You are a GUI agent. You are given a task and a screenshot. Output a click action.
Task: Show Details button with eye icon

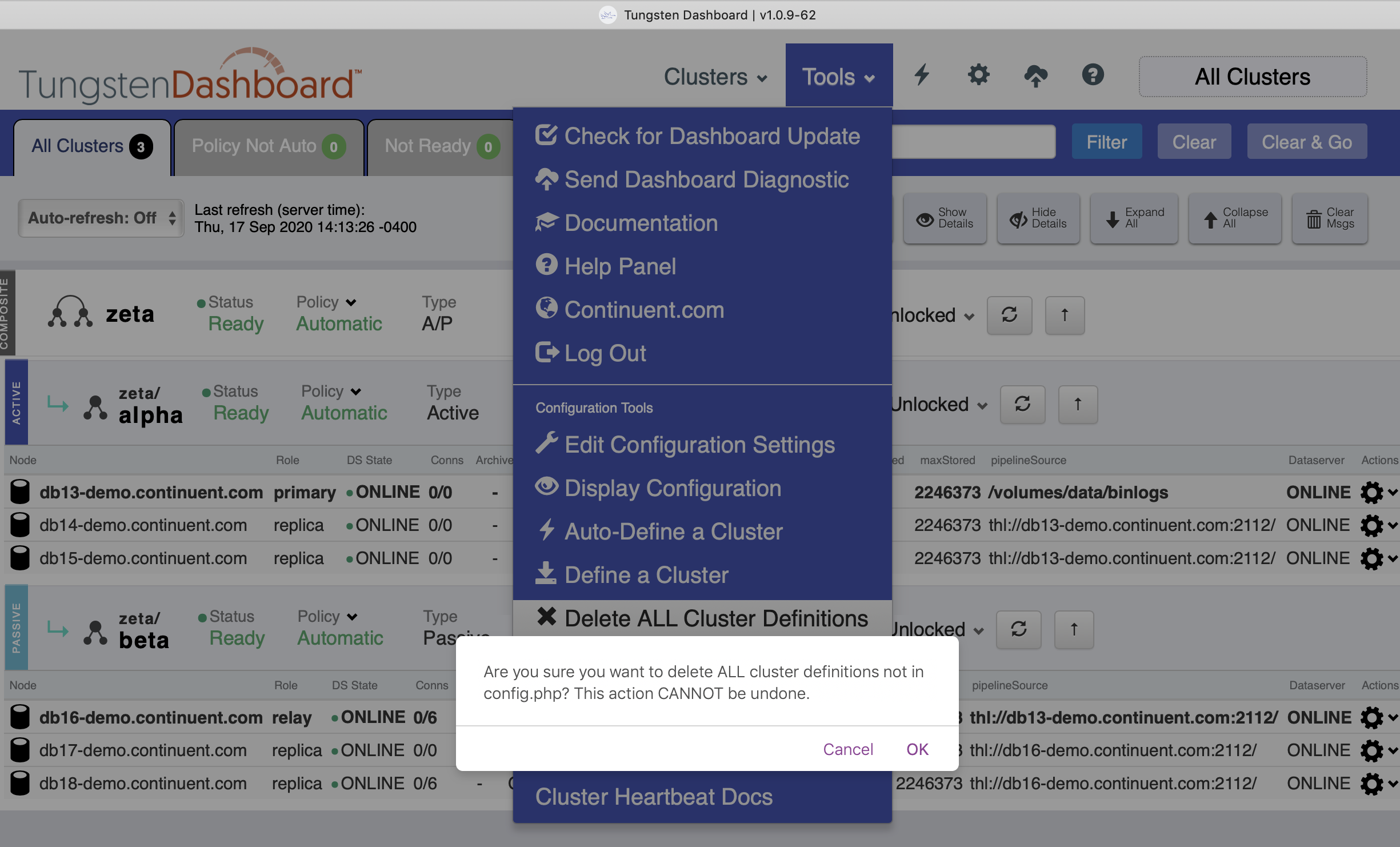pyautogui.click(x=945, y=218)
